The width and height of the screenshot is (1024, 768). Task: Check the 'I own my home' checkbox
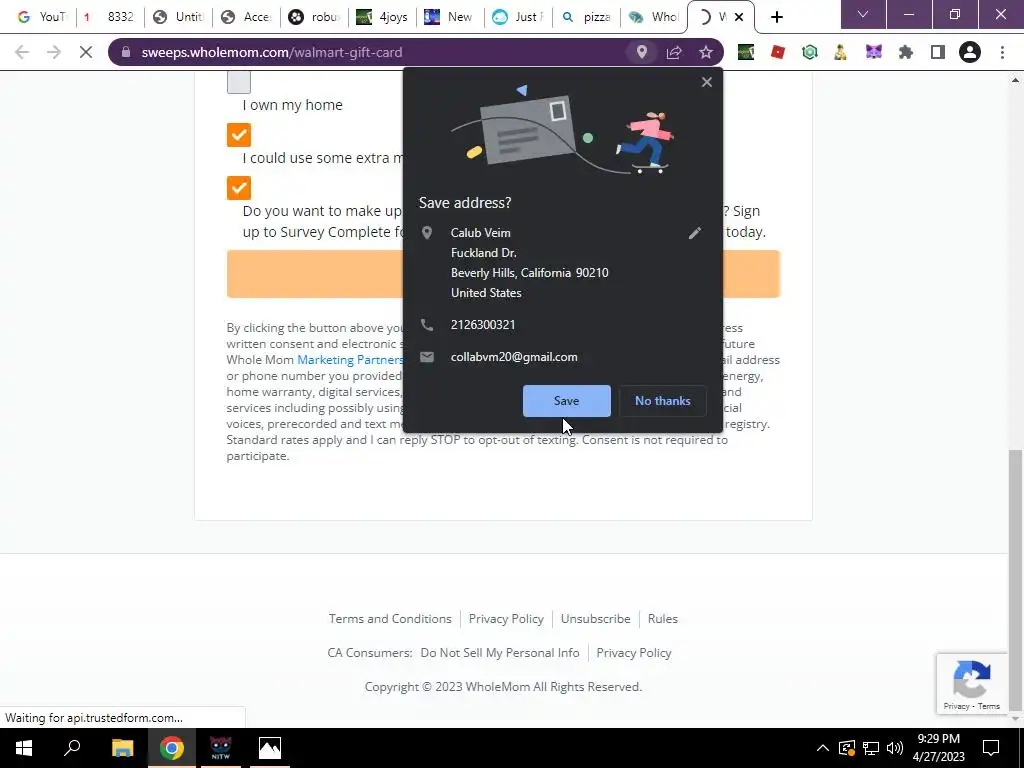[238, 82]
